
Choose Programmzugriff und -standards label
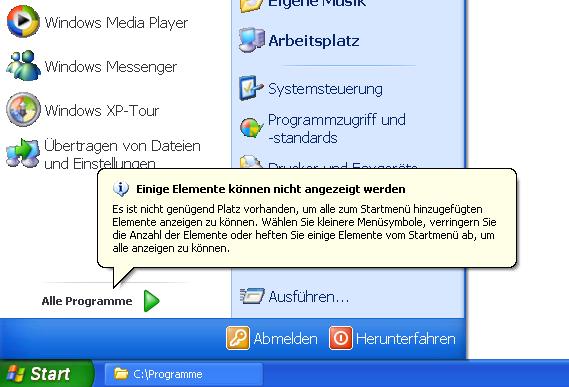tap(336, 129)
